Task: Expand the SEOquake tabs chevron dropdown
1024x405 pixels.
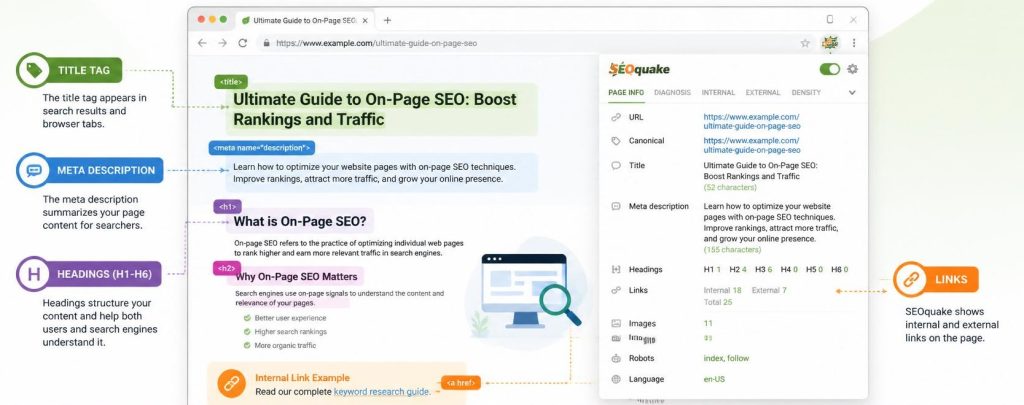Action: coord(852,93)
